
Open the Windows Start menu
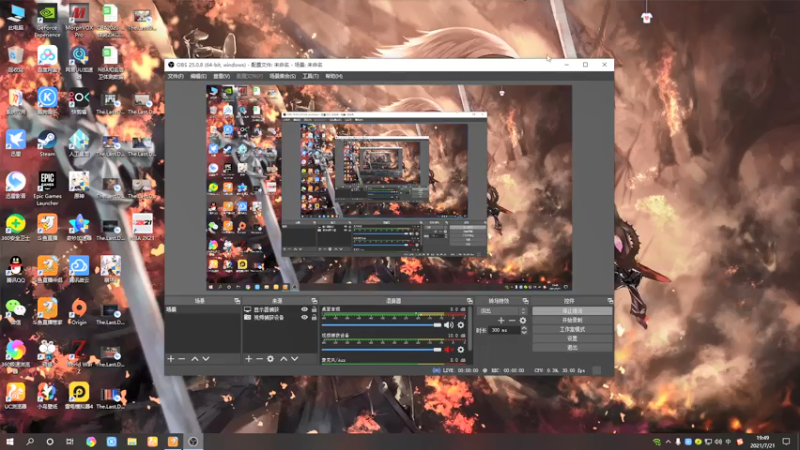[x=10, y=442]
